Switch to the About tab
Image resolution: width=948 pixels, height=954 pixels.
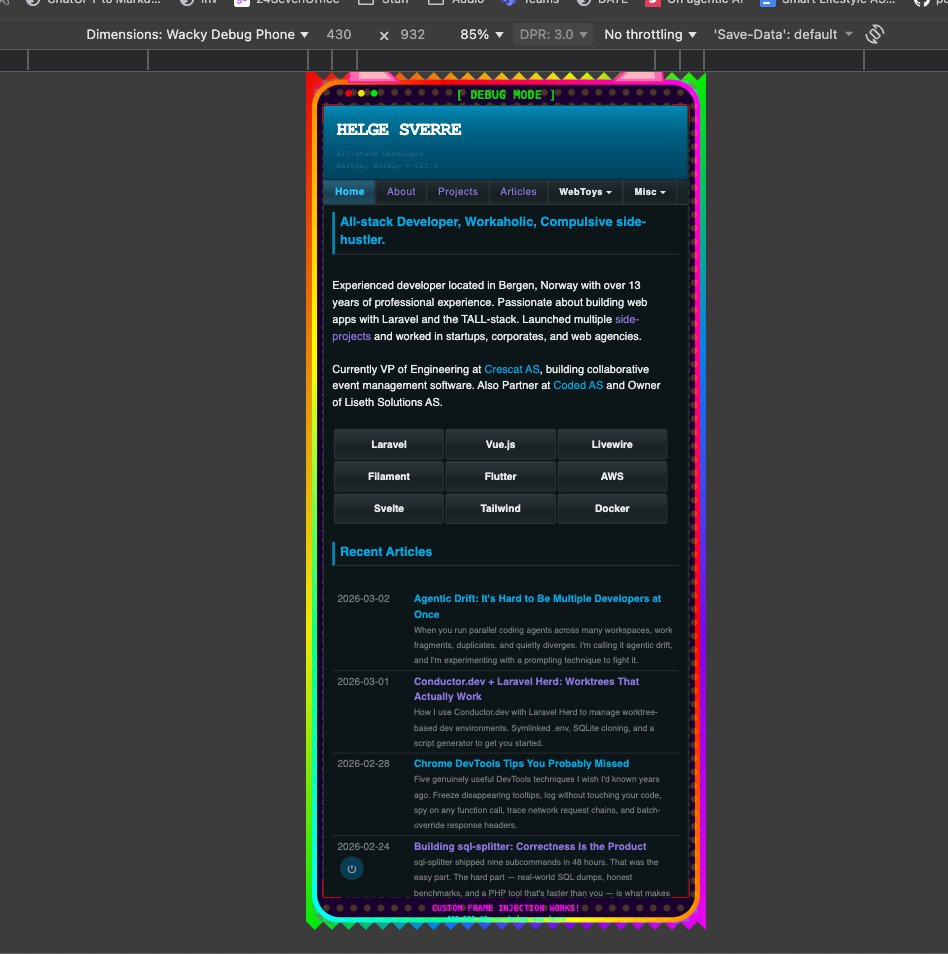coord(400,191)
